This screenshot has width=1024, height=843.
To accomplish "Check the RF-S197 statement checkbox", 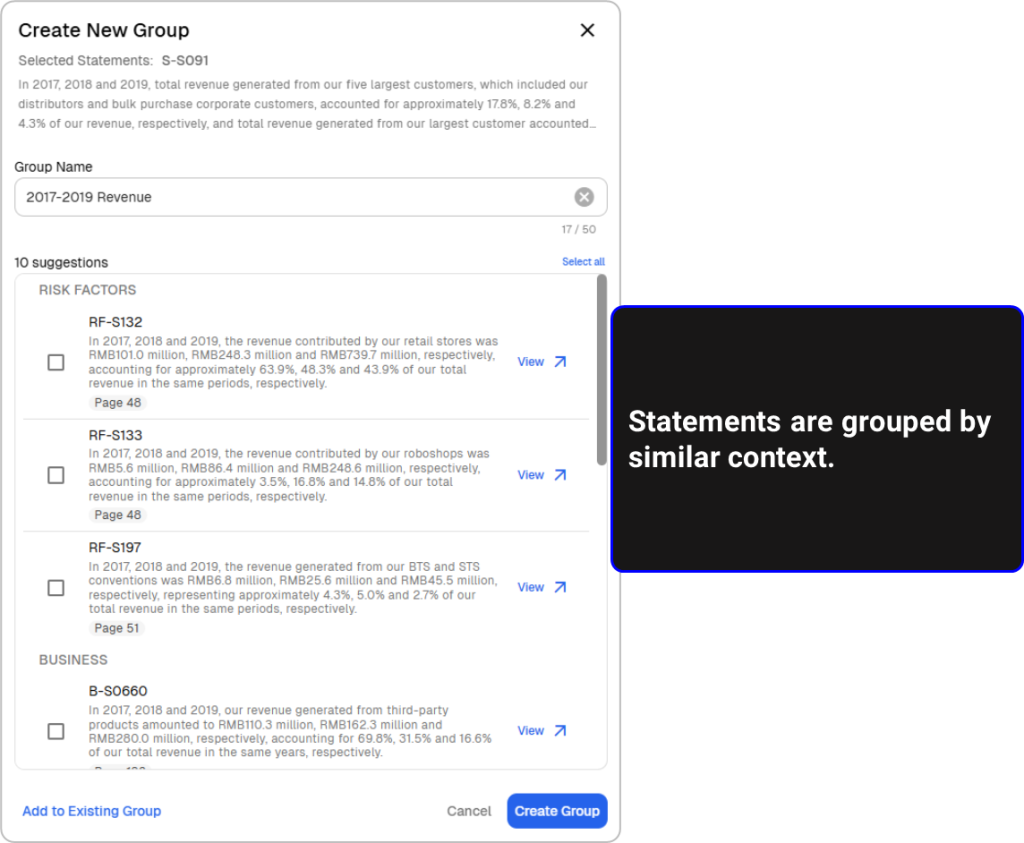I will point(56,588).
